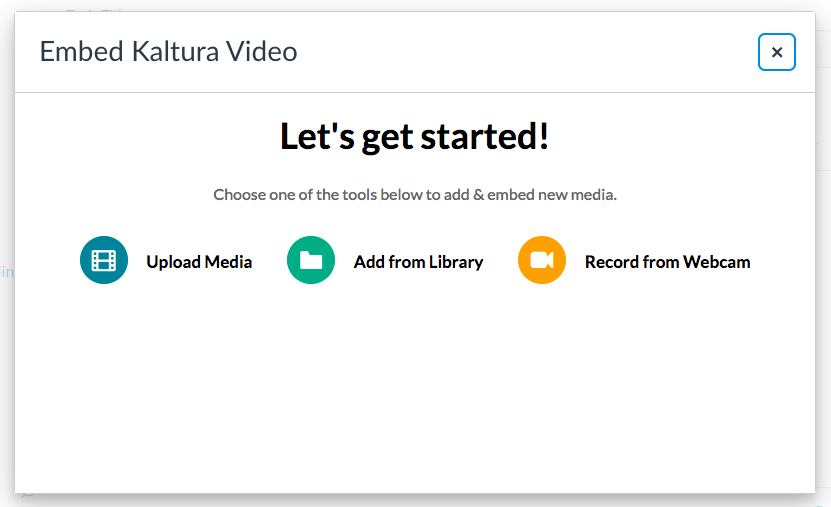Screen dimensions: 831x507
Task: Click the "Embed Kaltura Video" dialog title
Action: click(169, 51)
